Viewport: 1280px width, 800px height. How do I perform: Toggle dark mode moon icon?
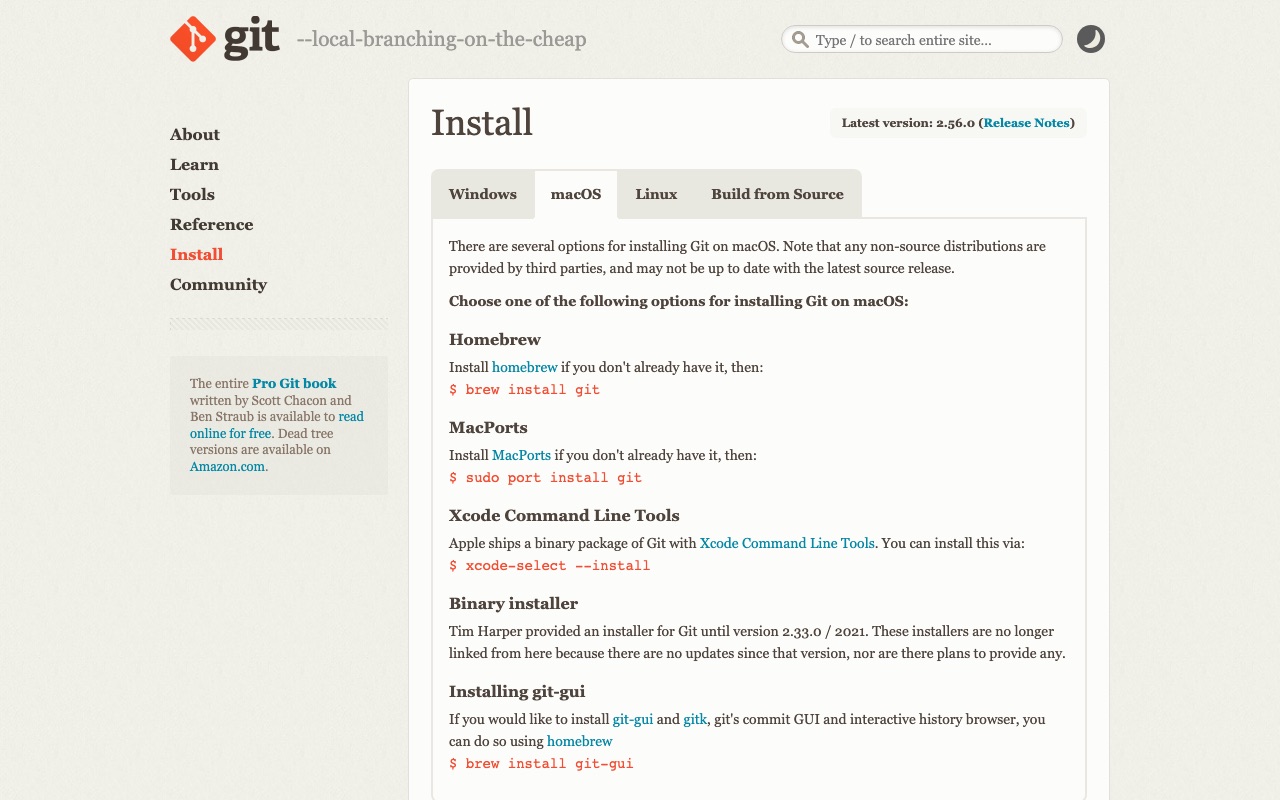pyautogui.click(x=1090, y=39)
